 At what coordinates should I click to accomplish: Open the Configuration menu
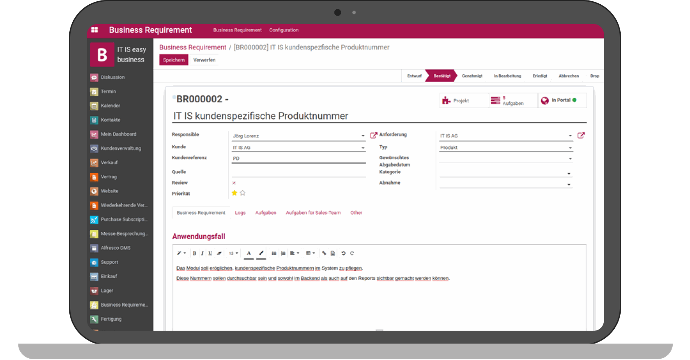tap(284, 30)
